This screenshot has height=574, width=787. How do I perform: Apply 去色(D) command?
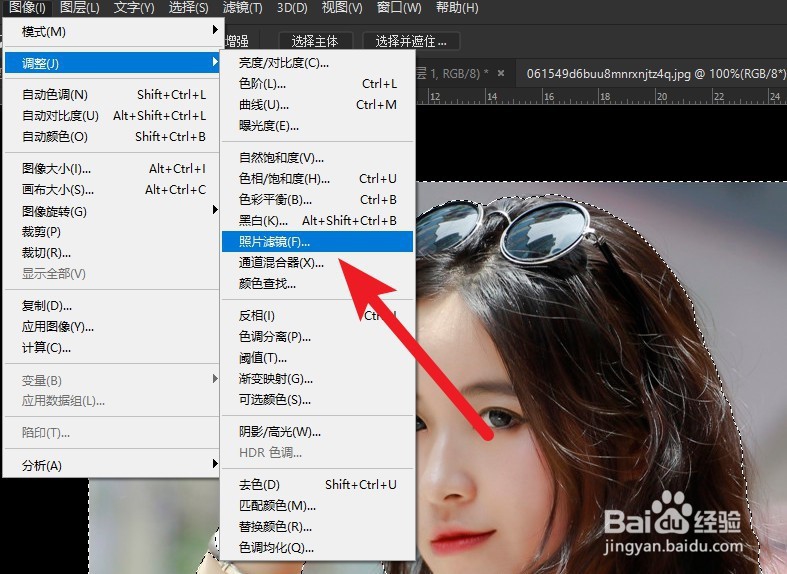(317, 485)
